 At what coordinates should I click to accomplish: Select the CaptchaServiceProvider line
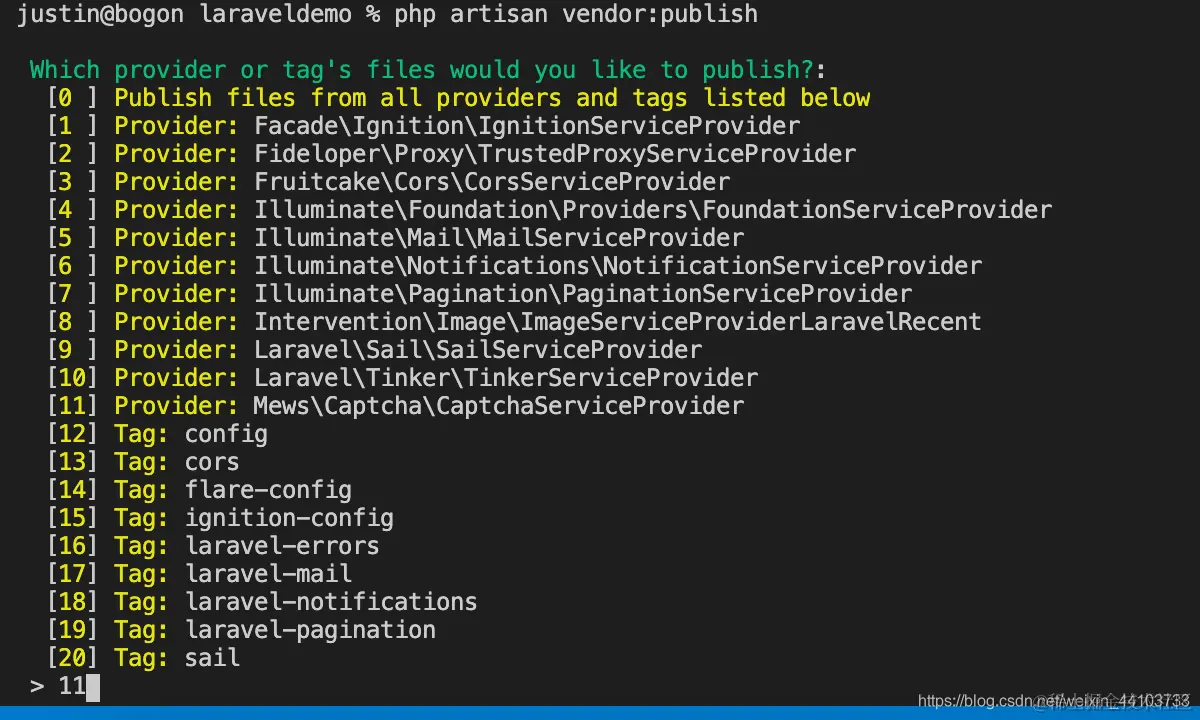[x=395, y=406]
